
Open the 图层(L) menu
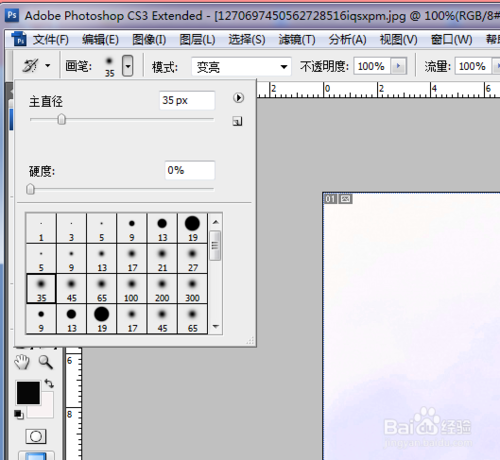(x=197, y=40)
